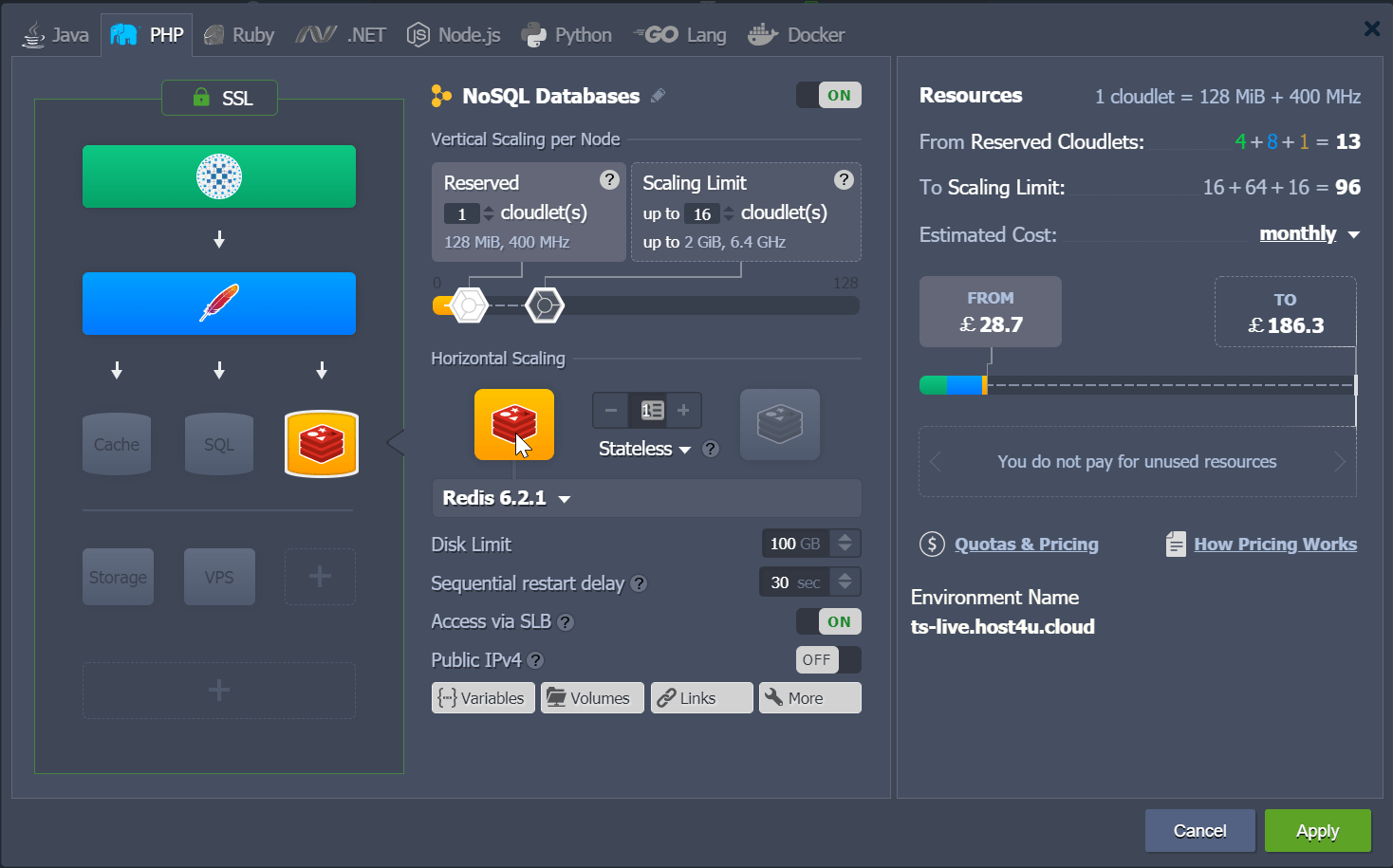Open the Quotas & Pricing link

pyautogui.click(x=1026, y=545)
